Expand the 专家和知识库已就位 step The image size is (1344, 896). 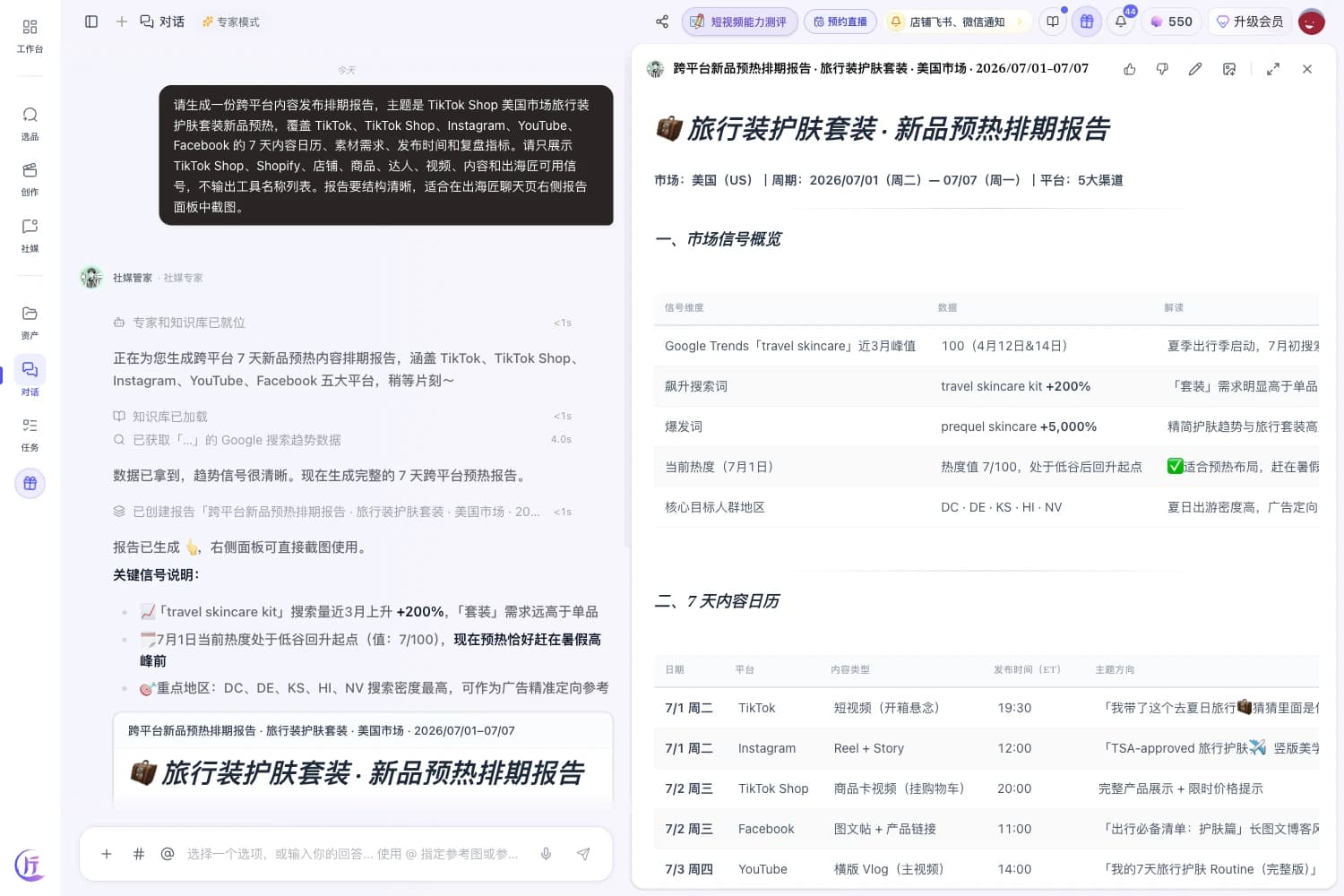(342, 323)
